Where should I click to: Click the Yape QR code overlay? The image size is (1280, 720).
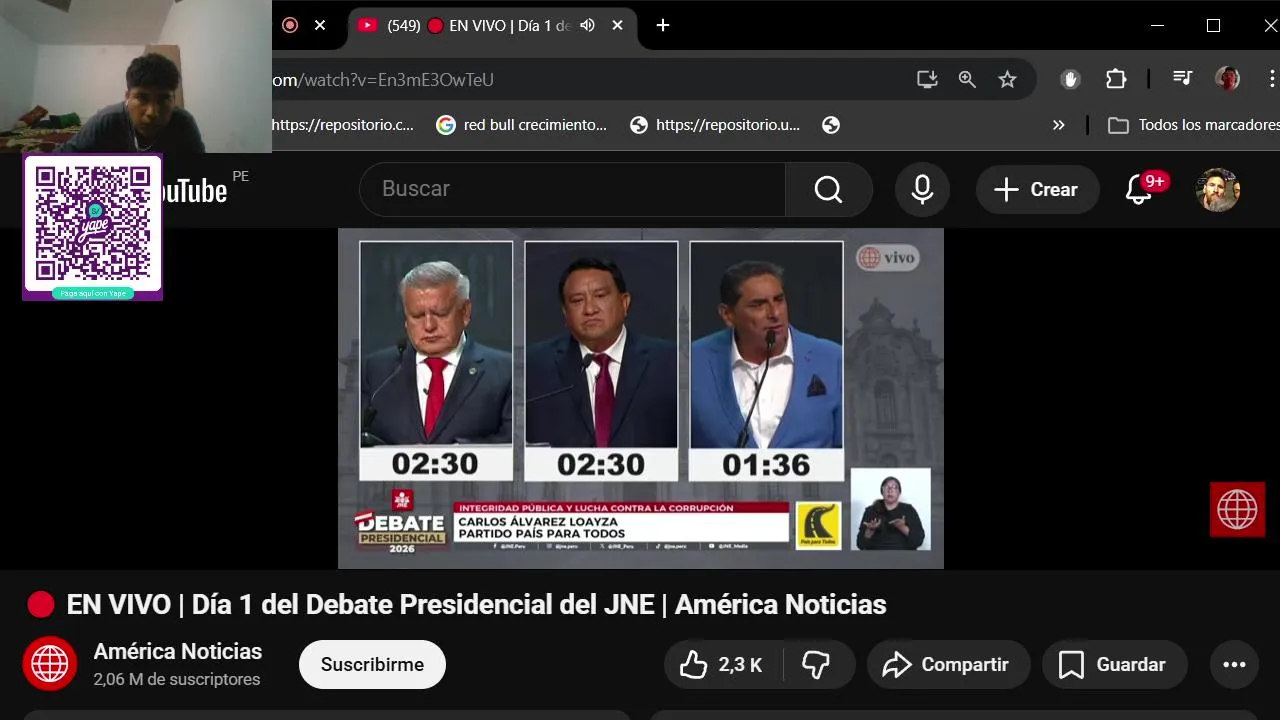93,227
